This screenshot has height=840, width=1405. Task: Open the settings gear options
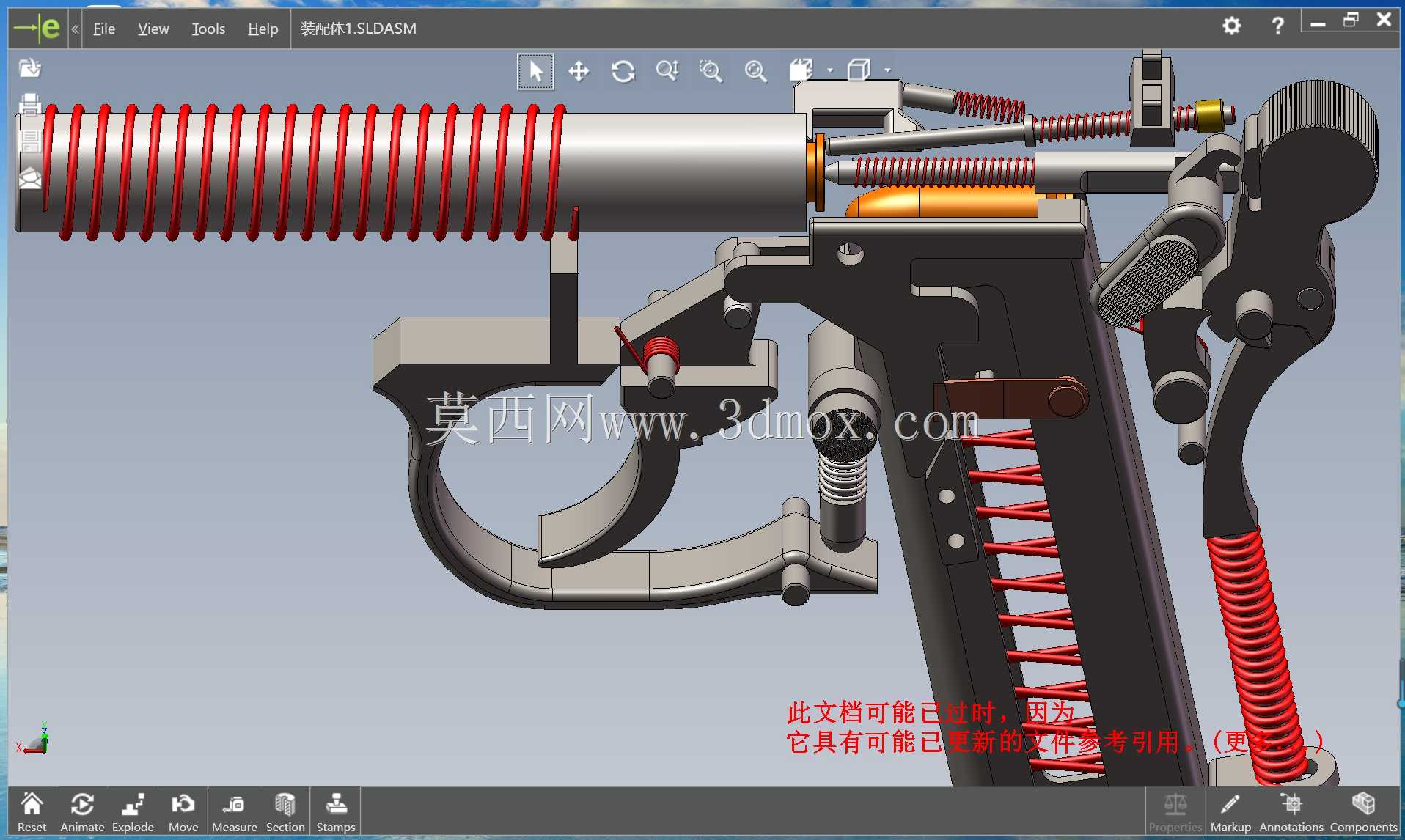[x=1232, y=26]
